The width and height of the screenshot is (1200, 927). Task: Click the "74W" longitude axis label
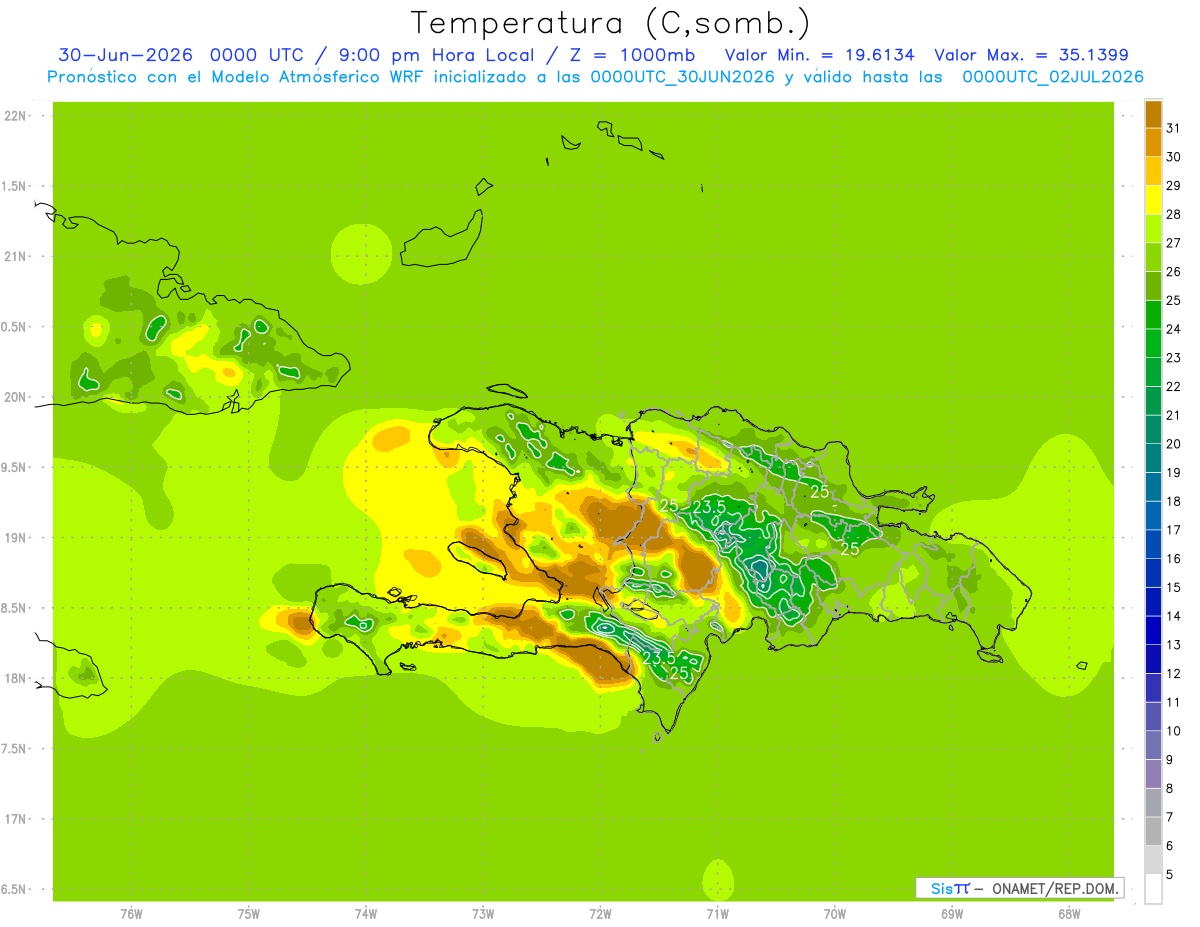point(366,914)
